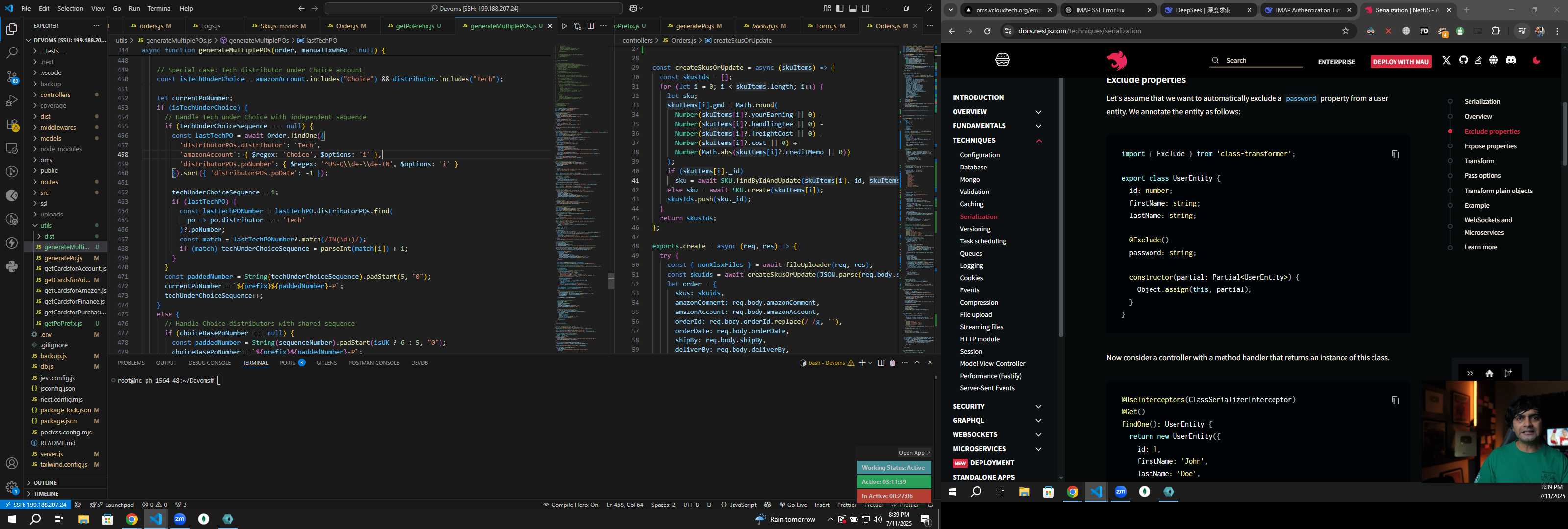Maximize the terminal panel with up chevron
The width and height of the screenshot is (1568, 529).
pos(917,363)
